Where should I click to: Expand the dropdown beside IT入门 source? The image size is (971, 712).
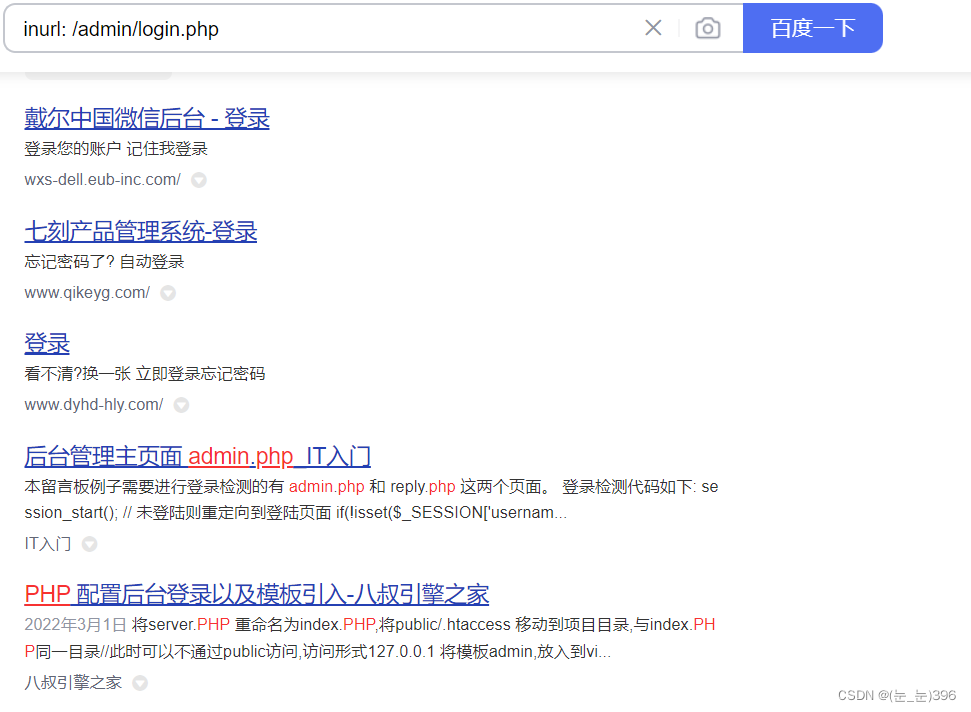pos(90,544)
